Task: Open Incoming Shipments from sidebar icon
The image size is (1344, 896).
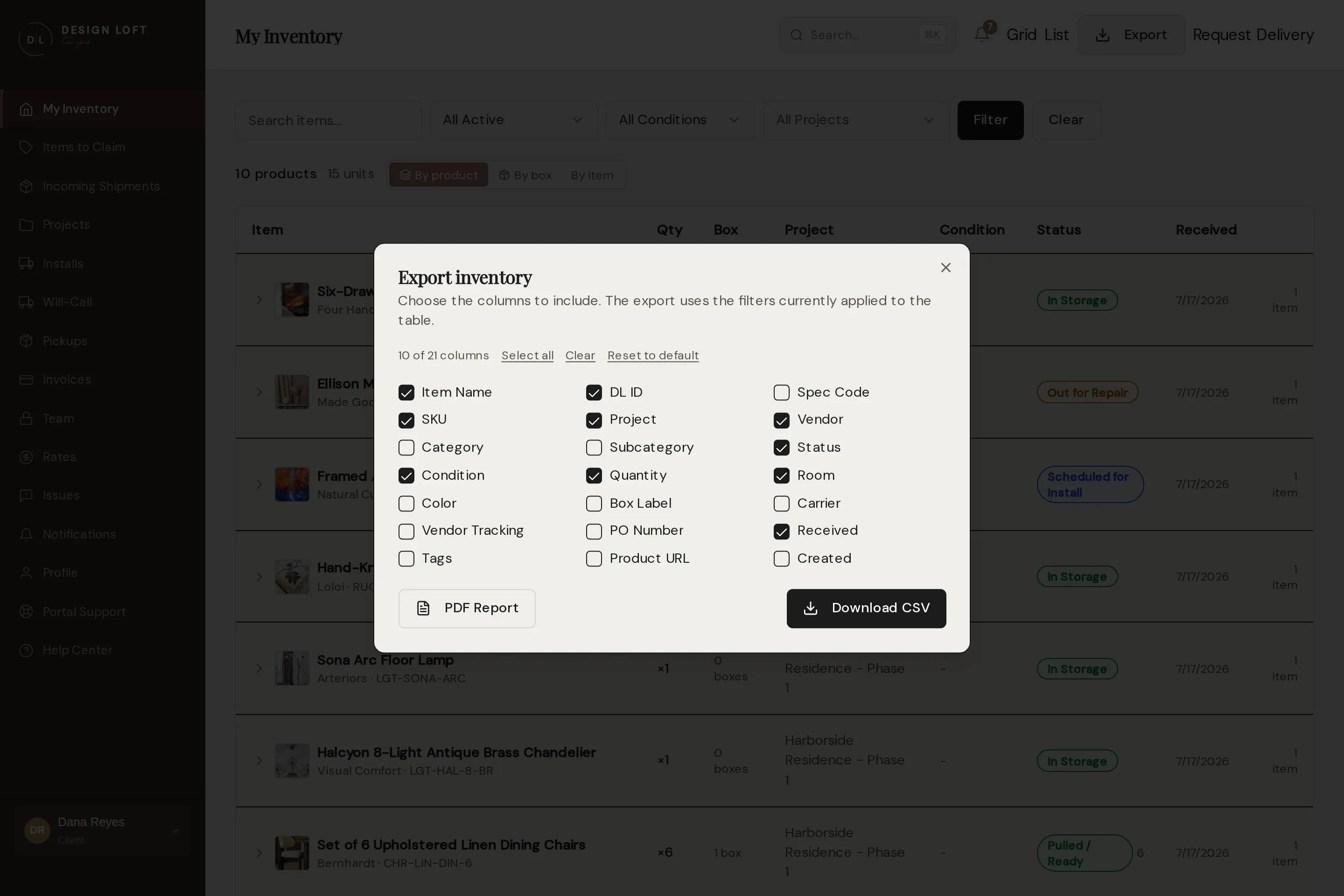Action: tap(26, 186)
